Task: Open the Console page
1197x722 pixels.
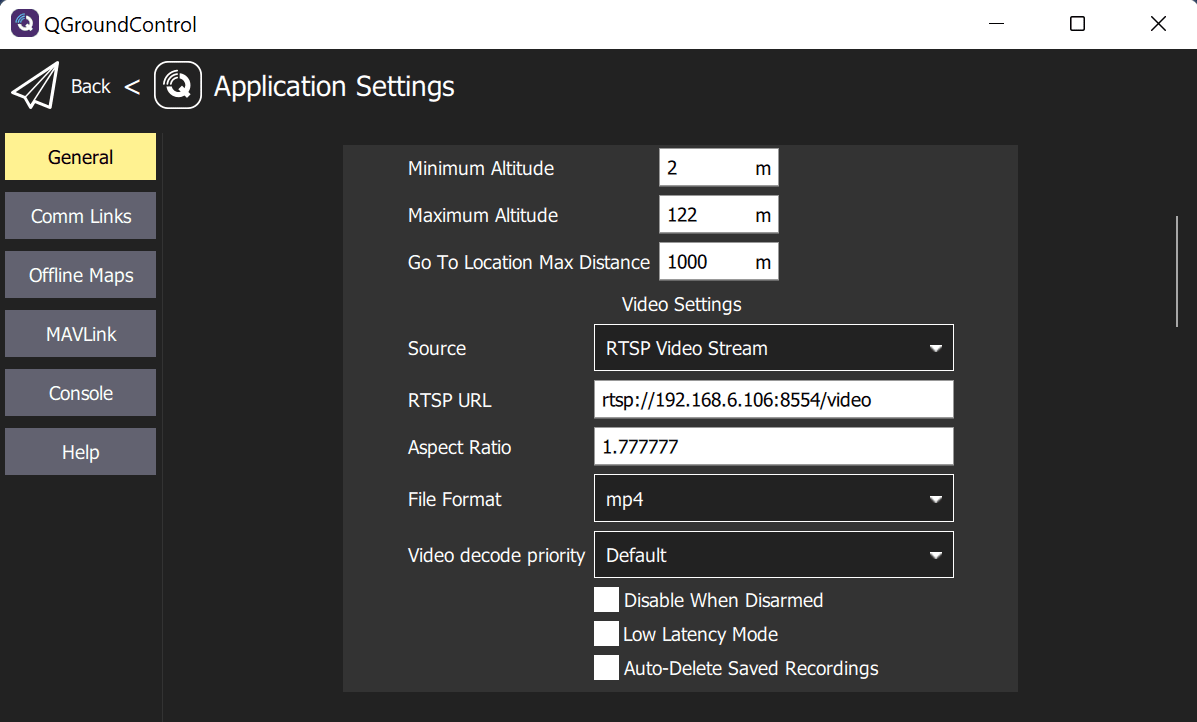Action: point(81,393)
